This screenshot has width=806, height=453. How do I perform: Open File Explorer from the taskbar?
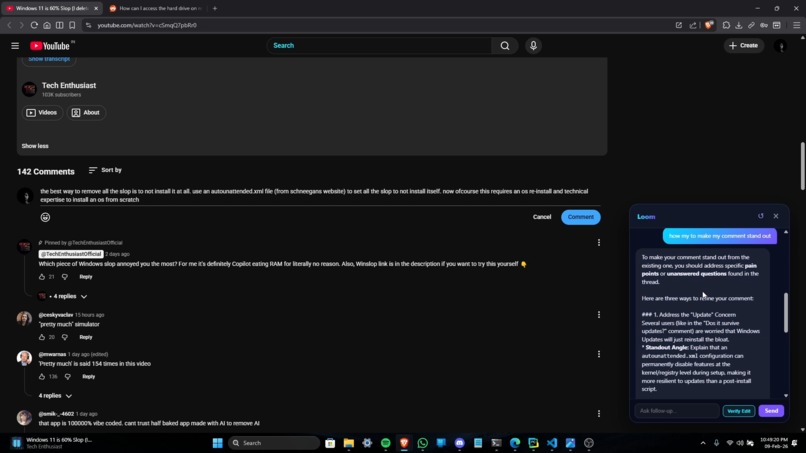point(349,443)
